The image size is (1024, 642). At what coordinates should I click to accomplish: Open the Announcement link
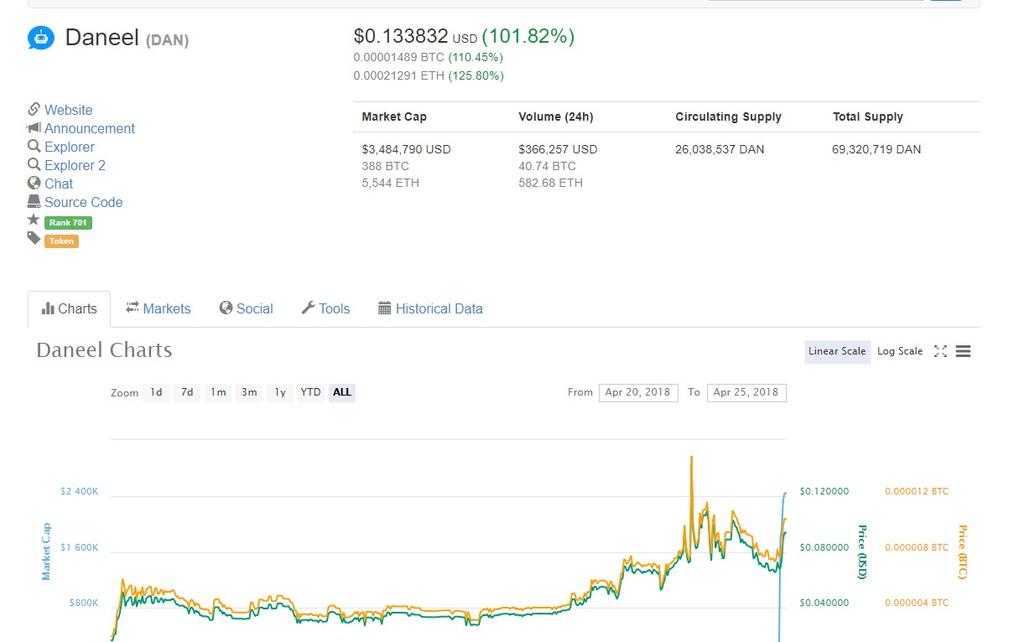[89, 129]
